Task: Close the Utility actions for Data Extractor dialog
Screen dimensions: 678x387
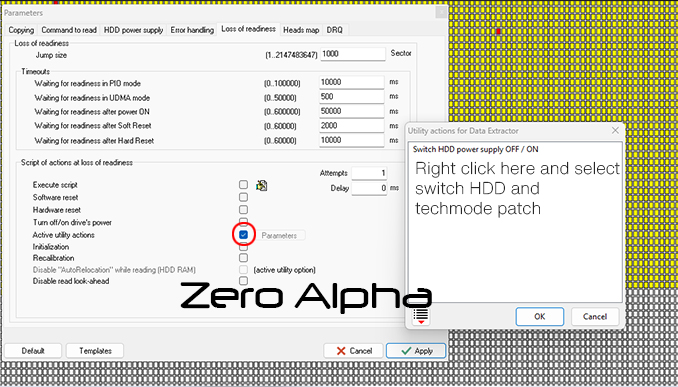Action: (615, 131)
